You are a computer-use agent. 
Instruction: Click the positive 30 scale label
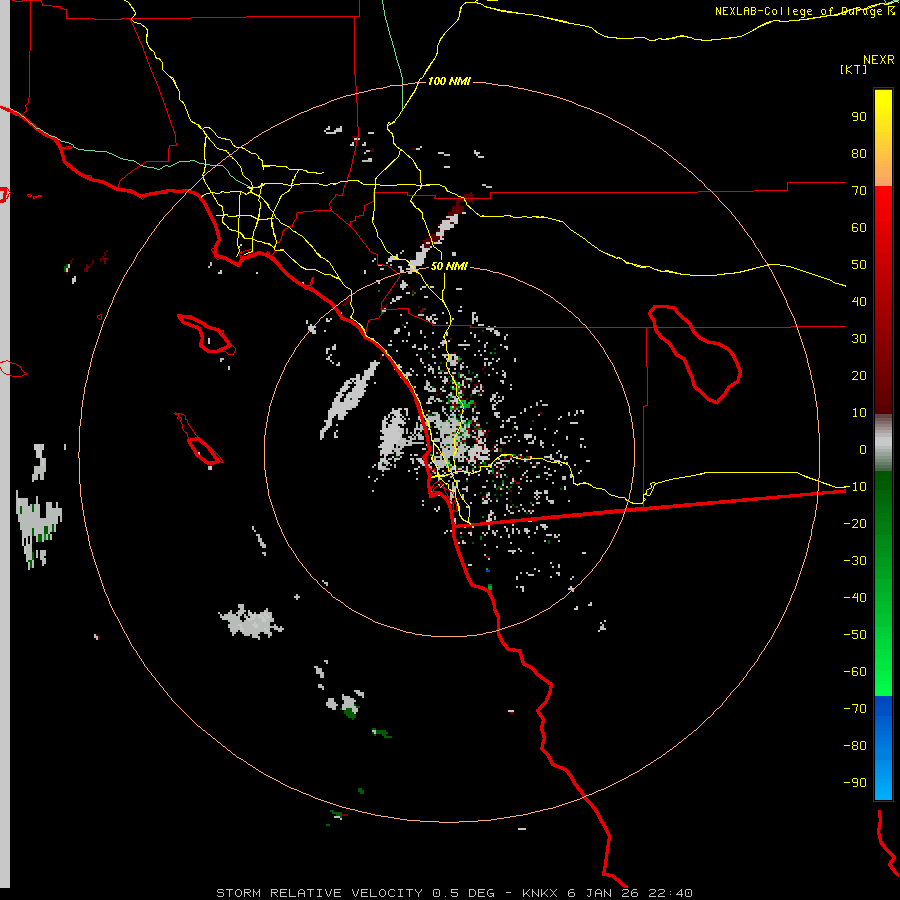coord(859,339)
